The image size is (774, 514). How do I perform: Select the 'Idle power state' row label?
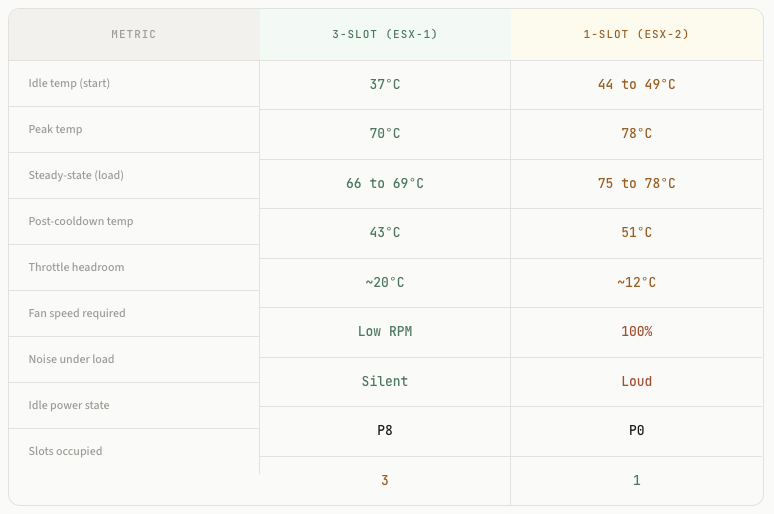coord(69,405)
